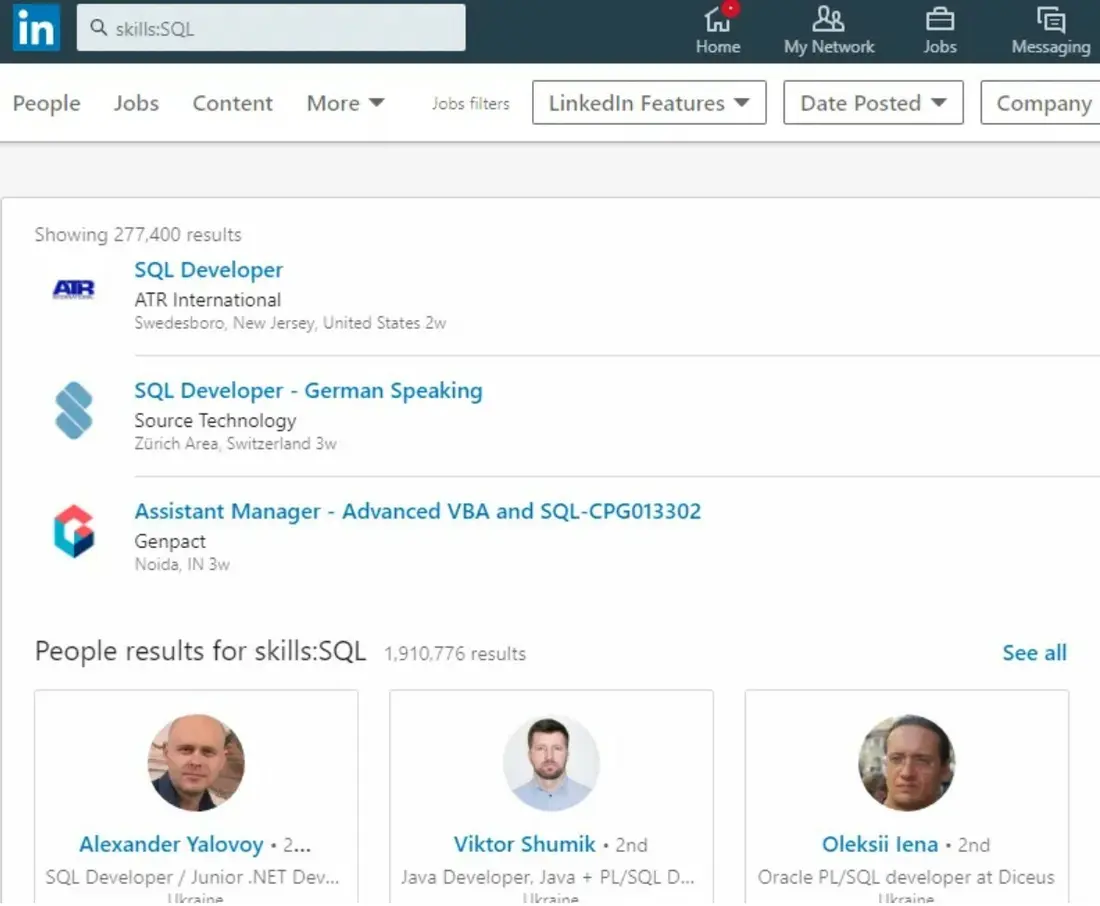The height and width of the screenshot is (906, 1100).
Task: Click 'Noida, IN 3w' location text
Action: (x=182, y=564)
